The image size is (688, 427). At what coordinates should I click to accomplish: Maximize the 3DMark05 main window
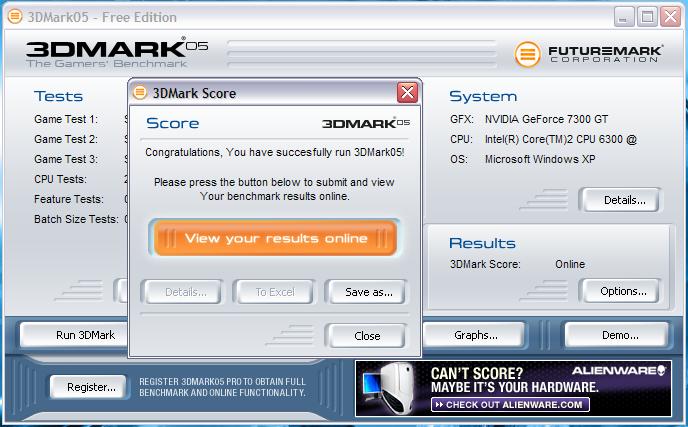tap(647, 17)
